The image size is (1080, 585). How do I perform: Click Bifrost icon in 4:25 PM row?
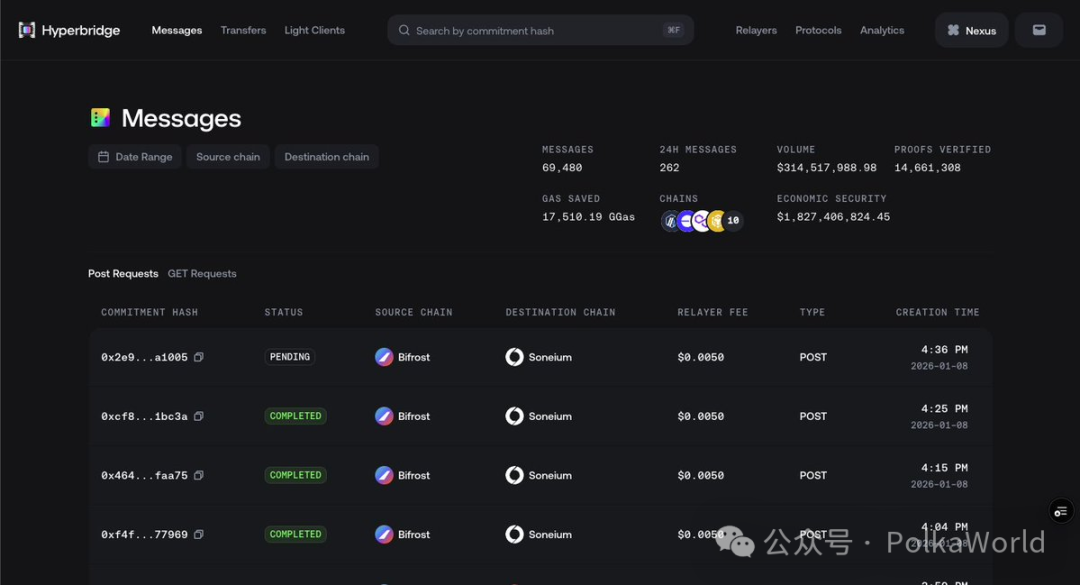[384, 416]
